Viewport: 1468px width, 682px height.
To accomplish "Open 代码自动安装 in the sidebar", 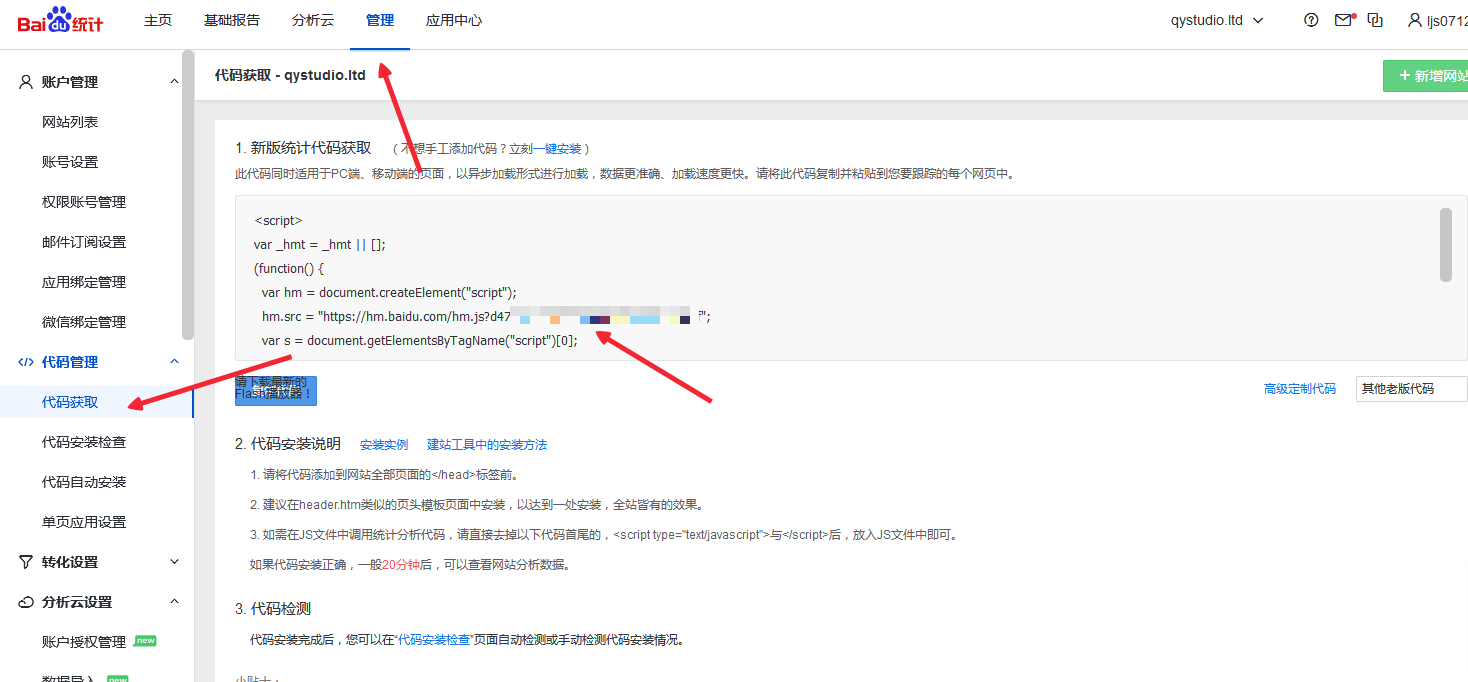I will click(84, 482).
